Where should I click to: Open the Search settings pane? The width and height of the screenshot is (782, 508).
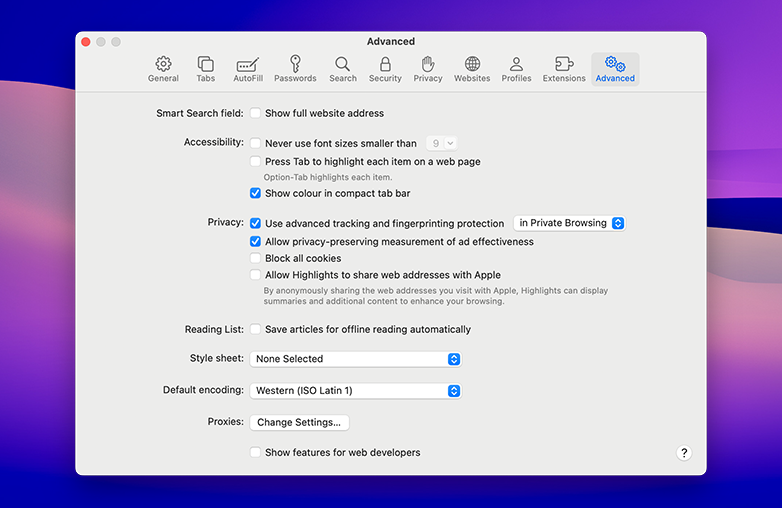343,69
